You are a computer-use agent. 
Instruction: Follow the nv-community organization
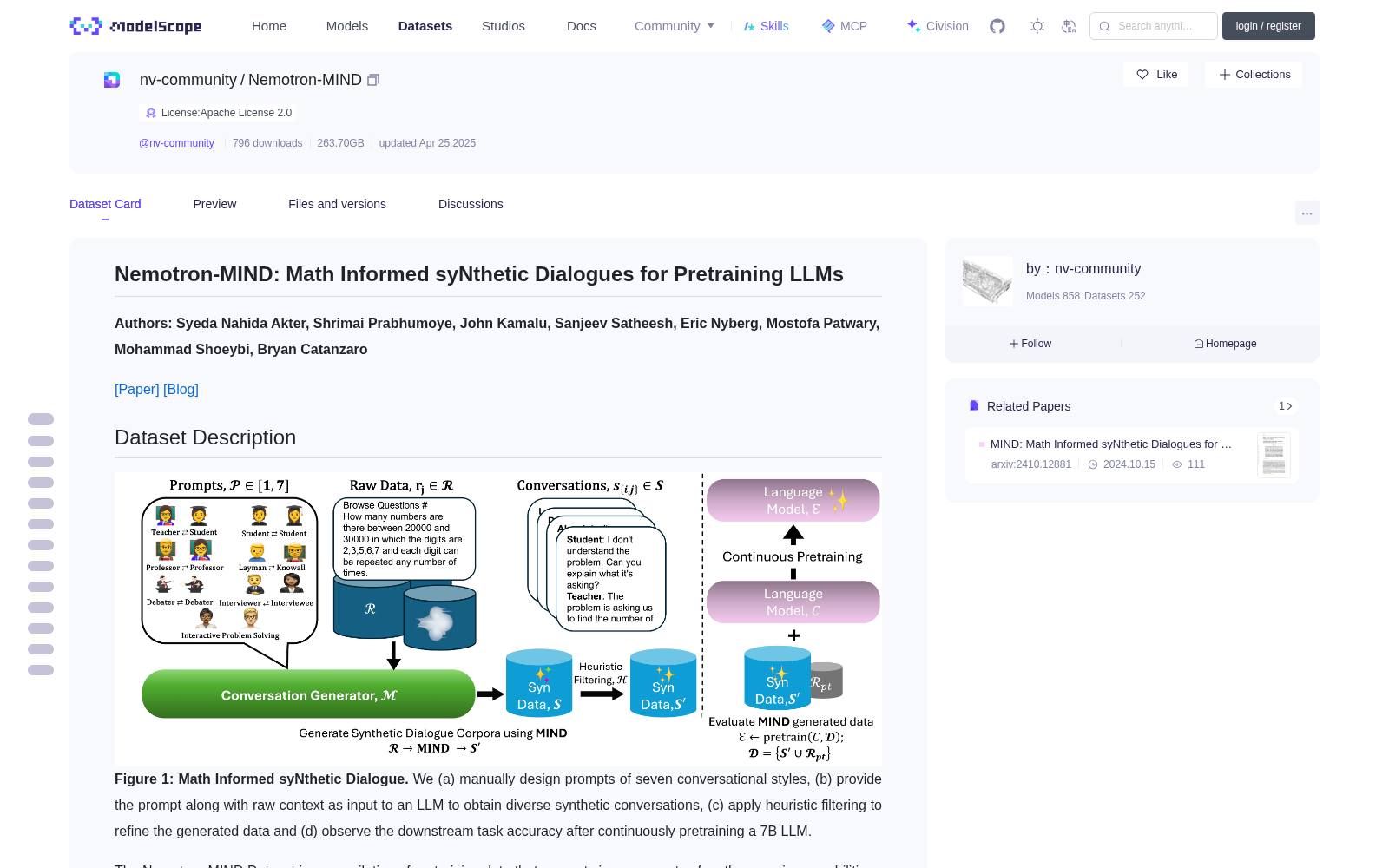pos(1030,344)
